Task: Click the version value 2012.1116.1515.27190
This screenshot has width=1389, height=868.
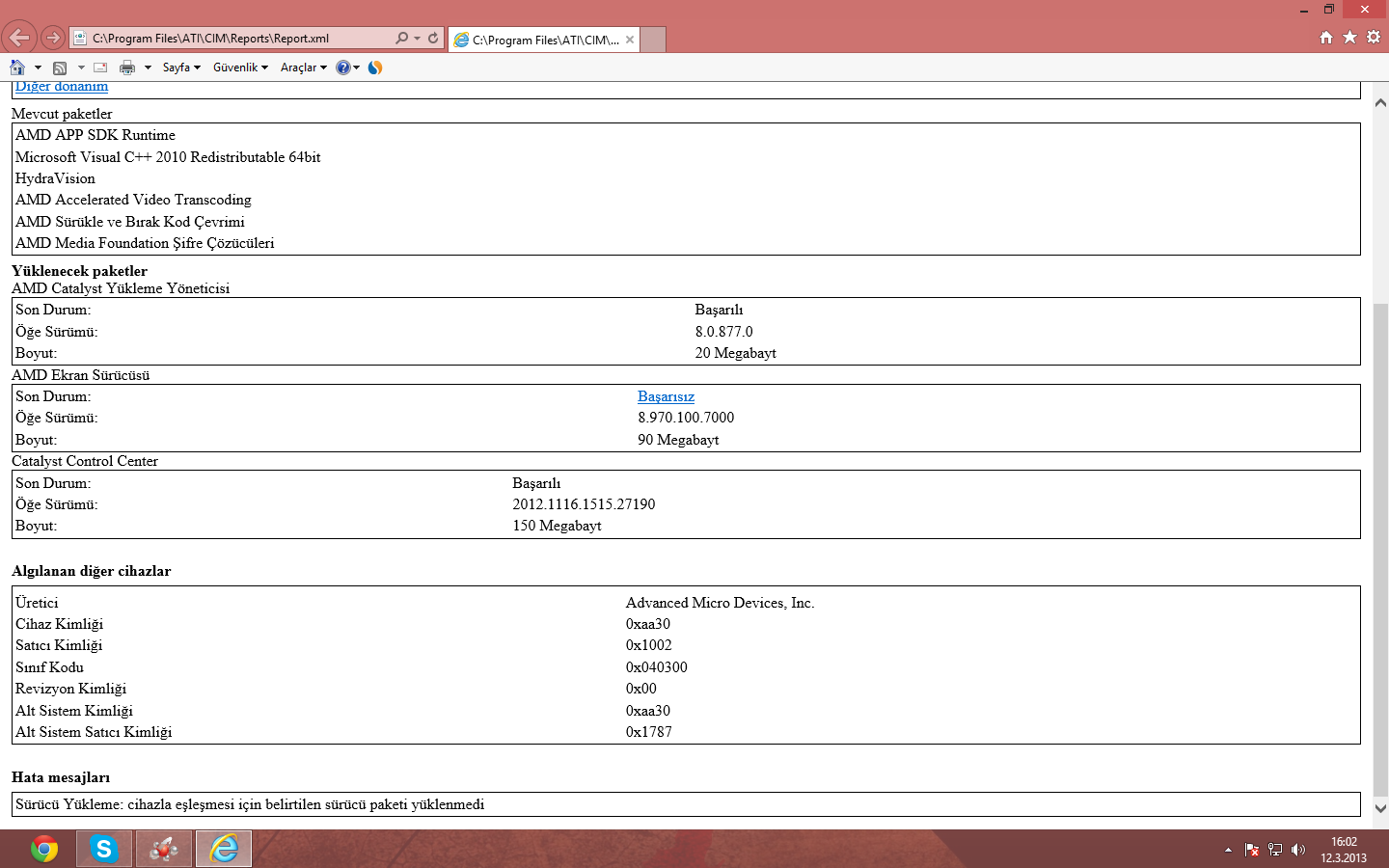Action: coord(584,504)
